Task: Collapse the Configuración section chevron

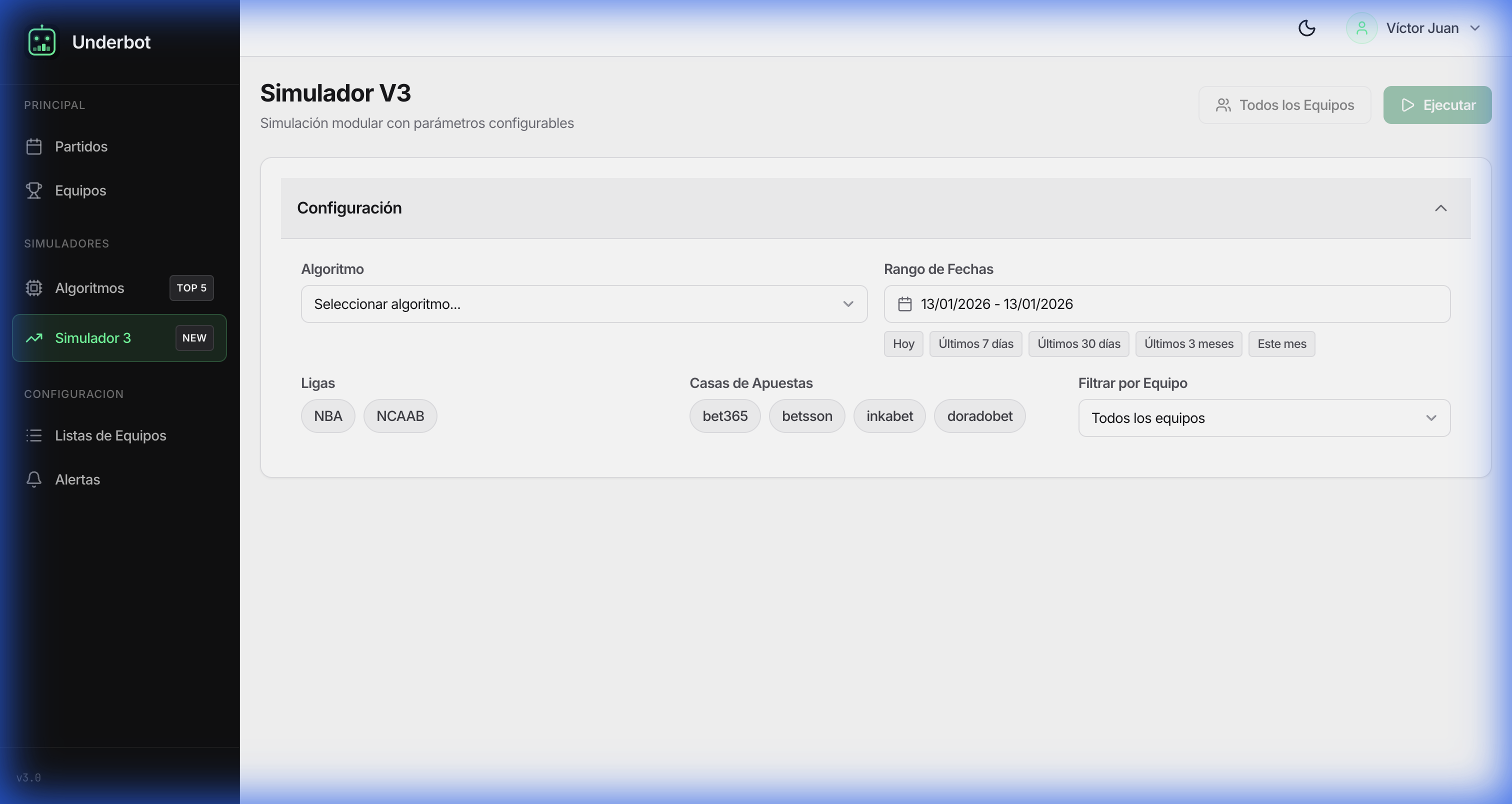Action: 1440,208
